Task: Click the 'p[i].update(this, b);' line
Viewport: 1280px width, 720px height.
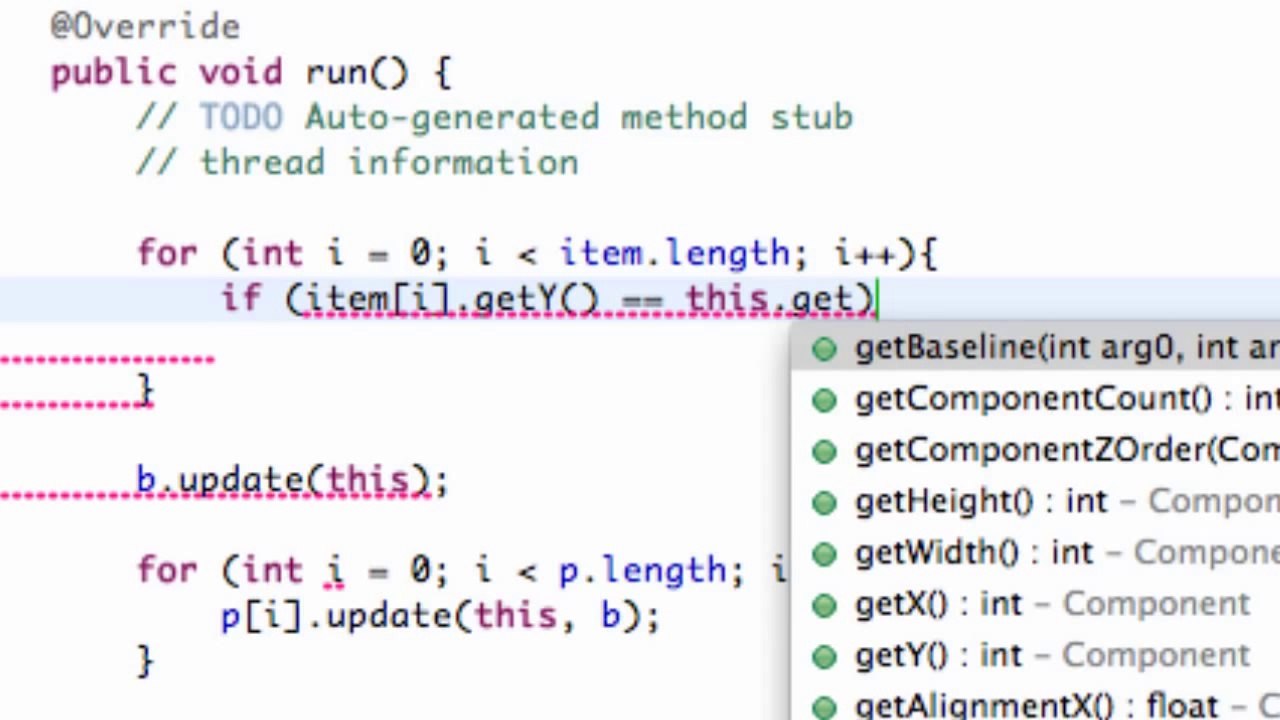Action: point(440,617)
